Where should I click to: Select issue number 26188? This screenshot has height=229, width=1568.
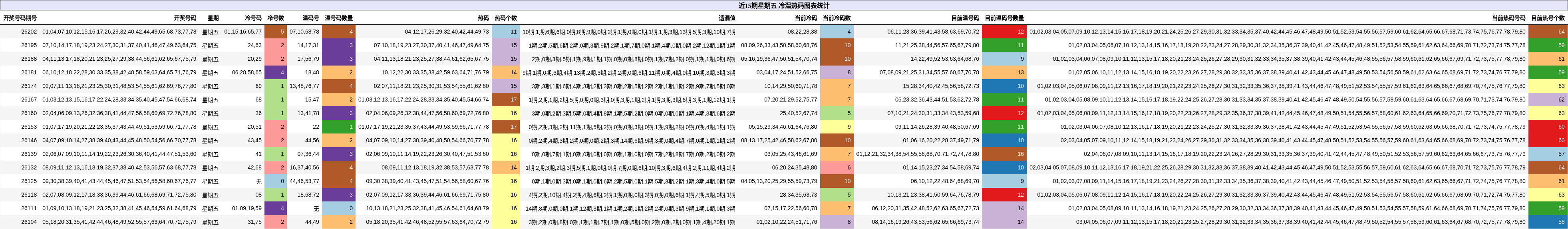[x=29, y=59]
